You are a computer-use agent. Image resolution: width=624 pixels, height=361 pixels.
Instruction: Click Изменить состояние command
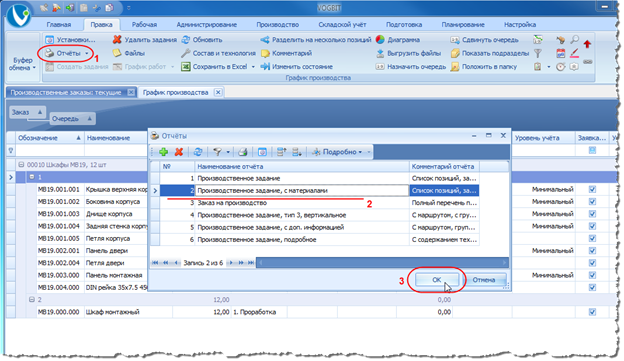tap(297, 67)
